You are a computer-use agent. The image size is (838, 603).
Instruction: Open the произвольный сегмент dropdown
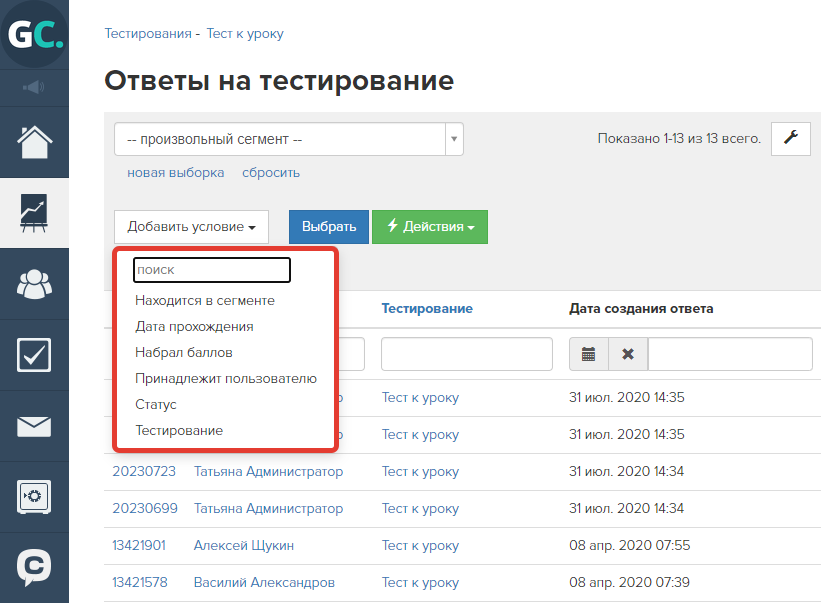289,139
